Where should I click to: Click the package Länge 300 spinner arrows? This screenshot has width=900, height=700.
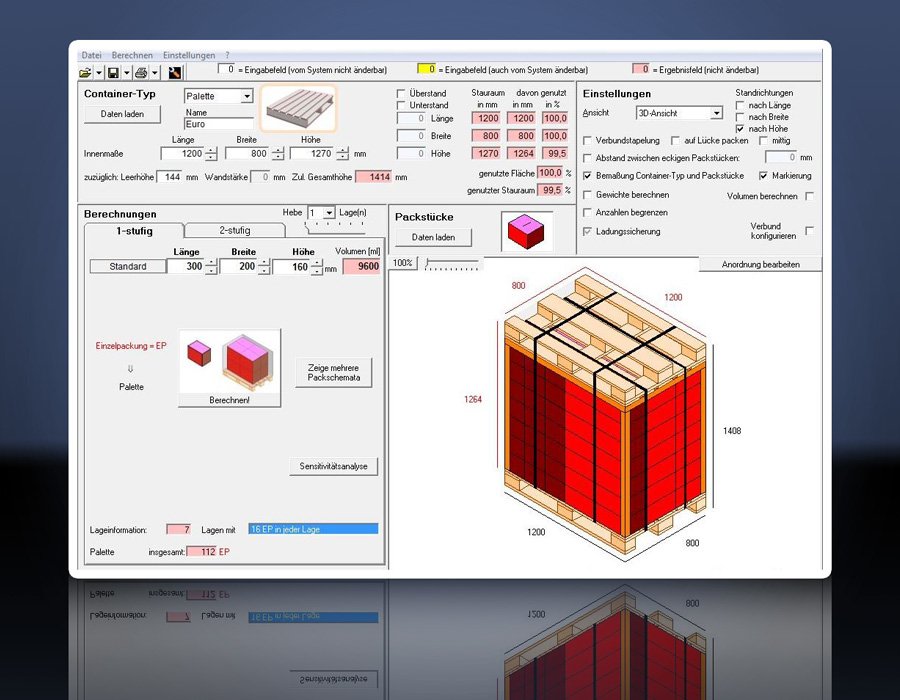pos(211,267)
